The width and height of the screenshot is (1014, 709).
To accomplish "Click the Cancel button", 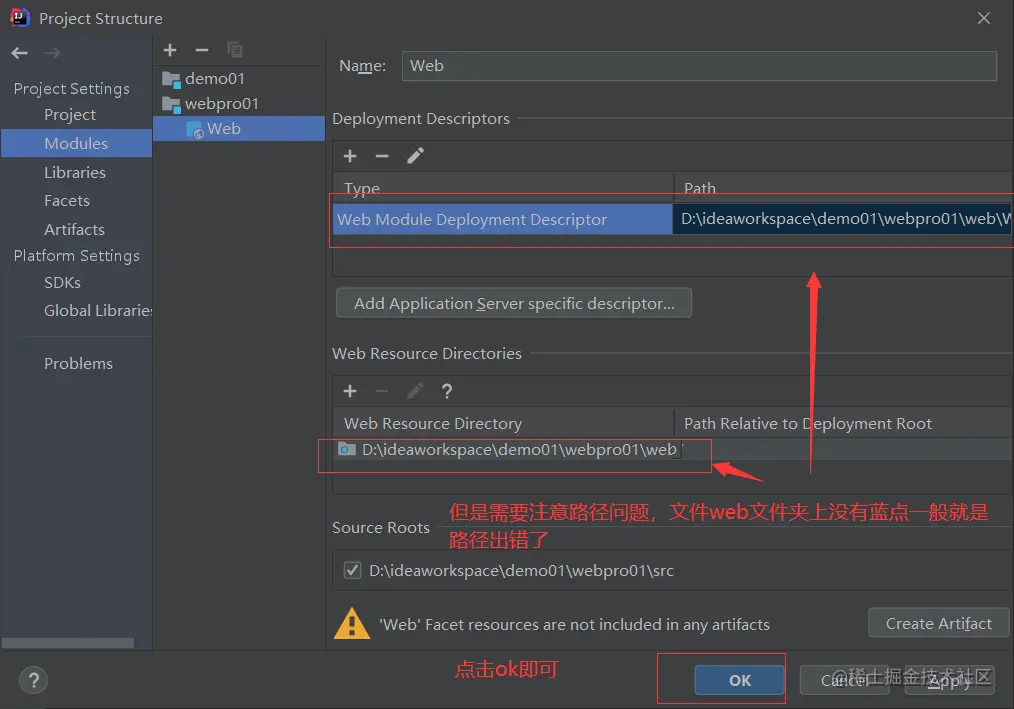I will coord(845,680).
